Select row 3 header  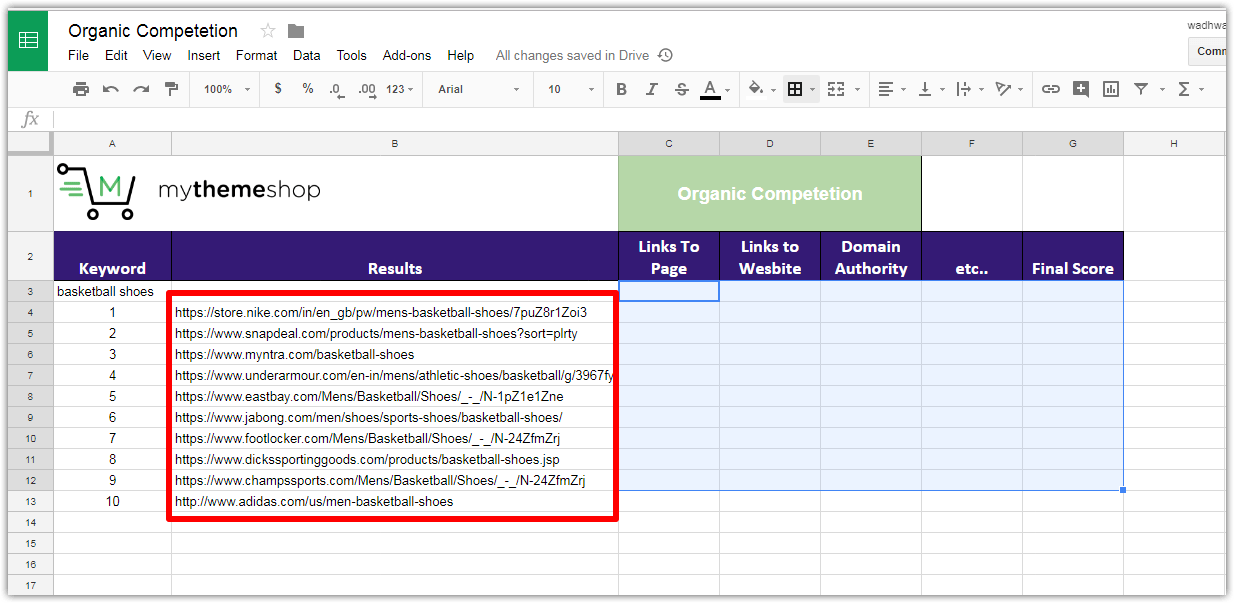tap(31, 292)
